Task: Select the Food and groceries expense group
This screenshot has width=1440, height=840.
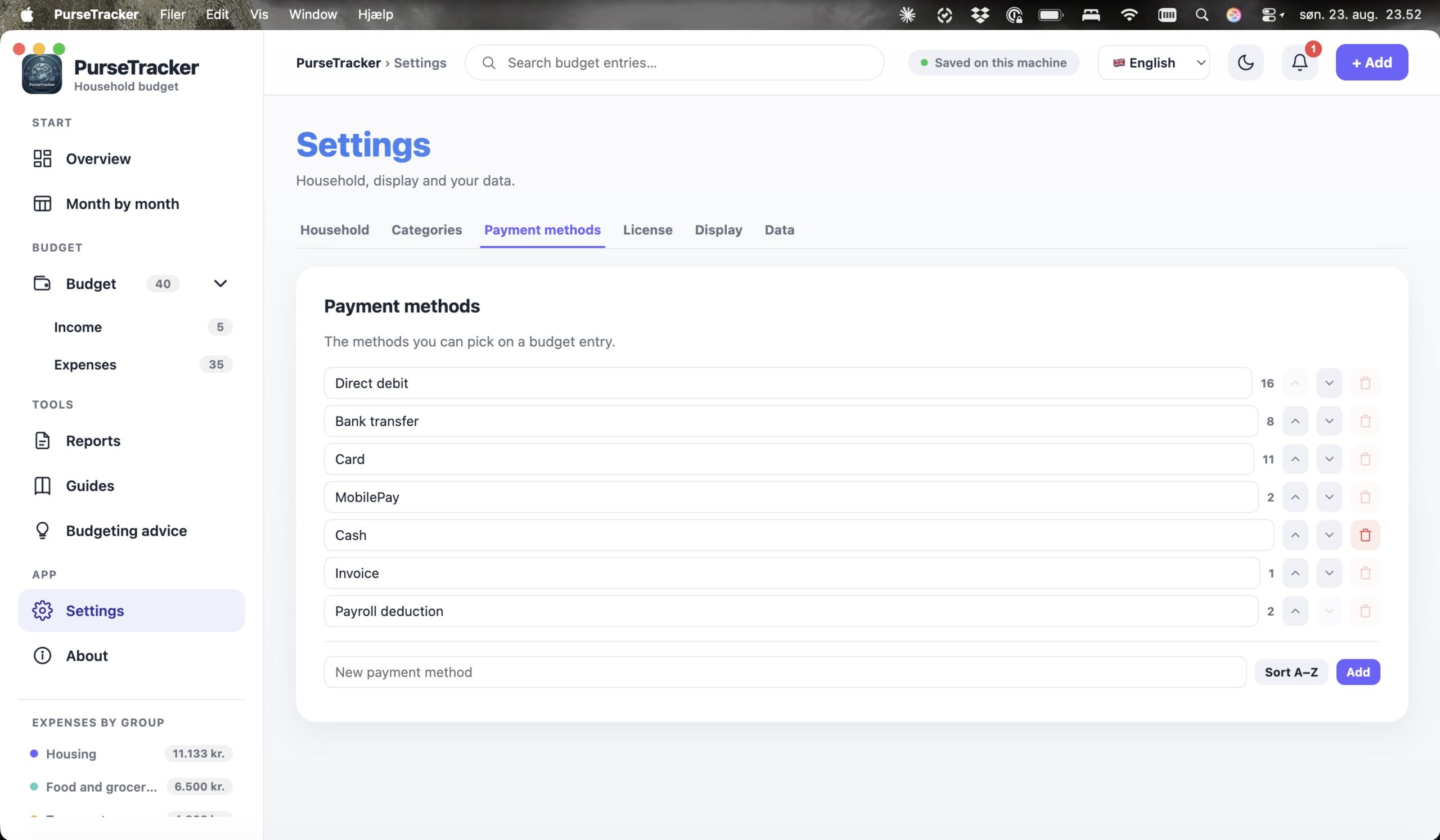Action: point(131,787)
